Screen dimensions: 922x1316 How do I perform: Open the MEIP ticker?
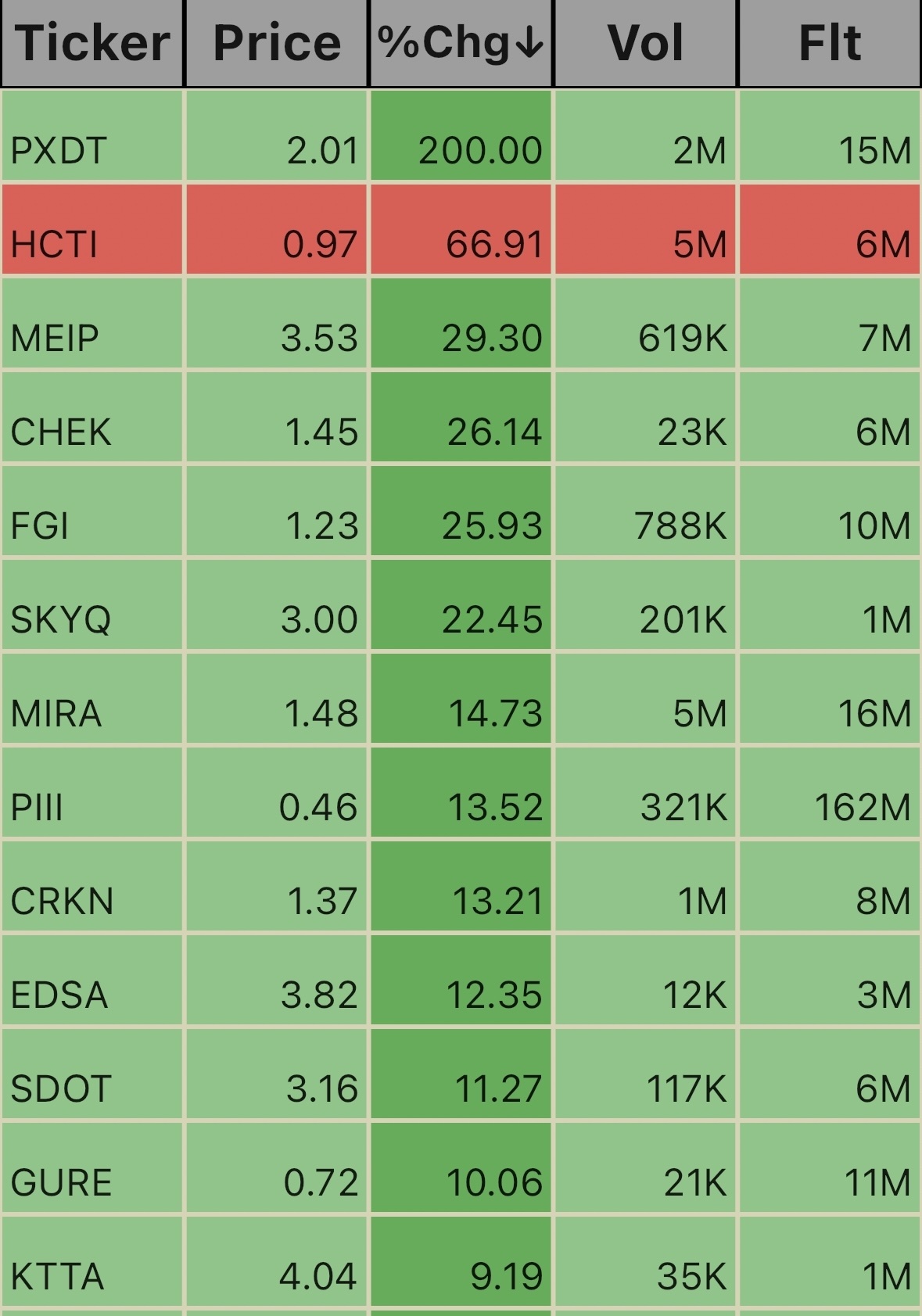55,339
